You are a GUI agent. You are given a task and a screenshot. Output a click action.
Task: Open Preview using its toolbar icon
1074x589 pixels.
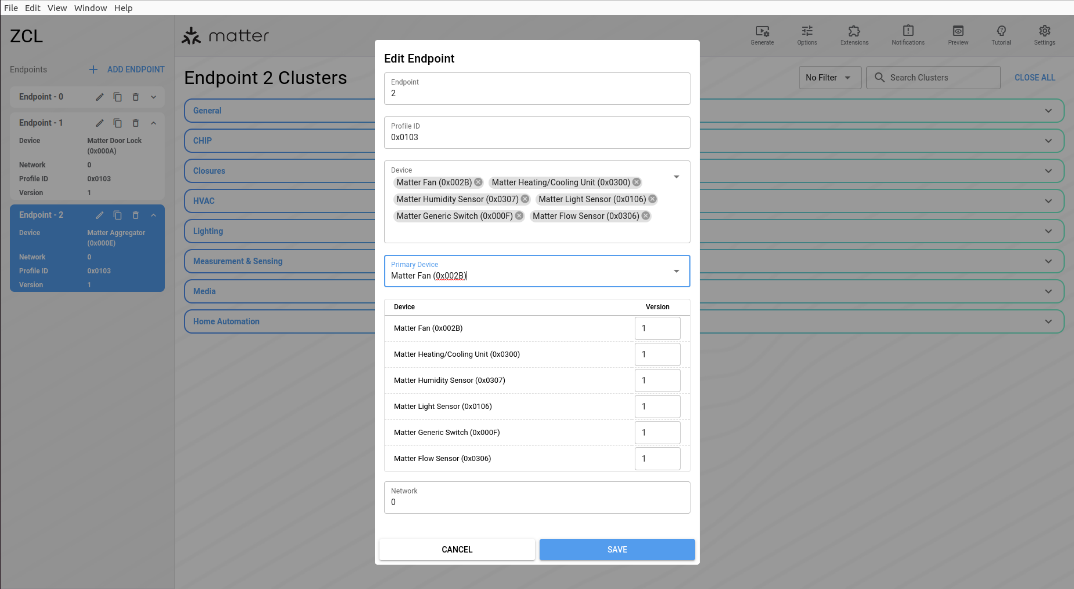tap(957, 33)
